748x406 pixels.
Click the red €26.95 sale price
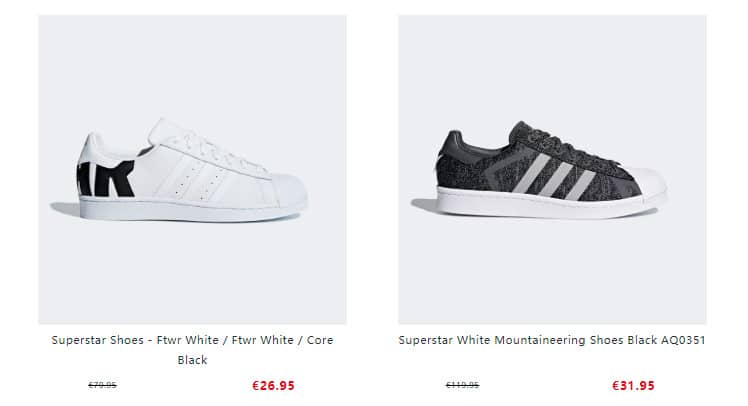point(273,385)
